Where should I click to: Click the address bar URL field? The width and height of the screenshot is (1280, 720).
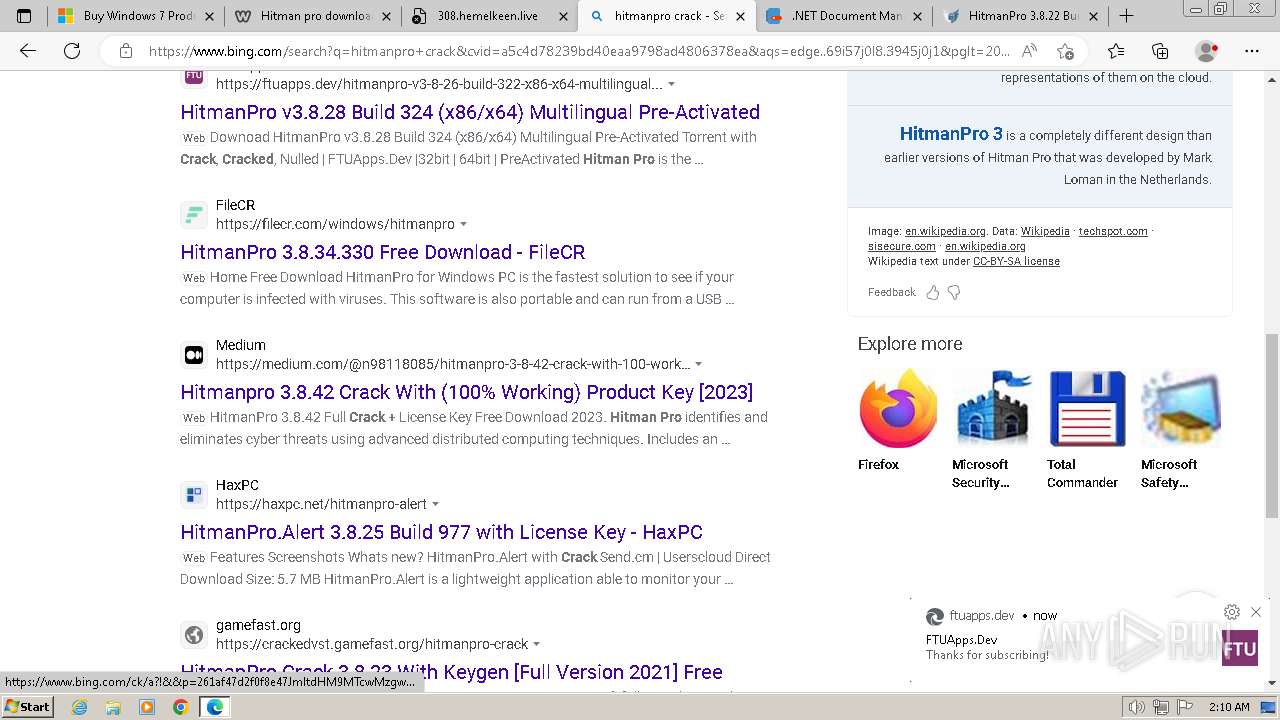tap(578, 51)
